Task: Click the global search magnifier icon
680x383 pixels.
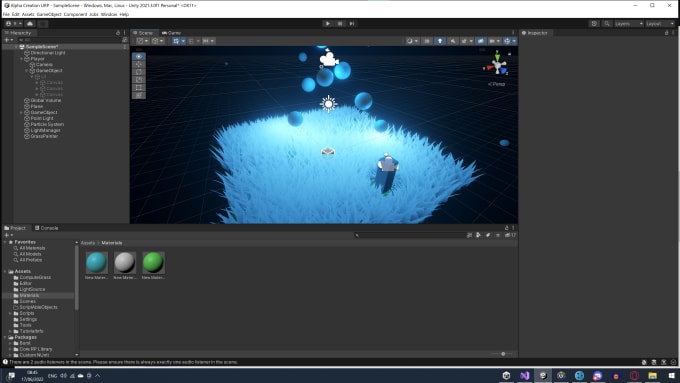Action: pos(607,23)
